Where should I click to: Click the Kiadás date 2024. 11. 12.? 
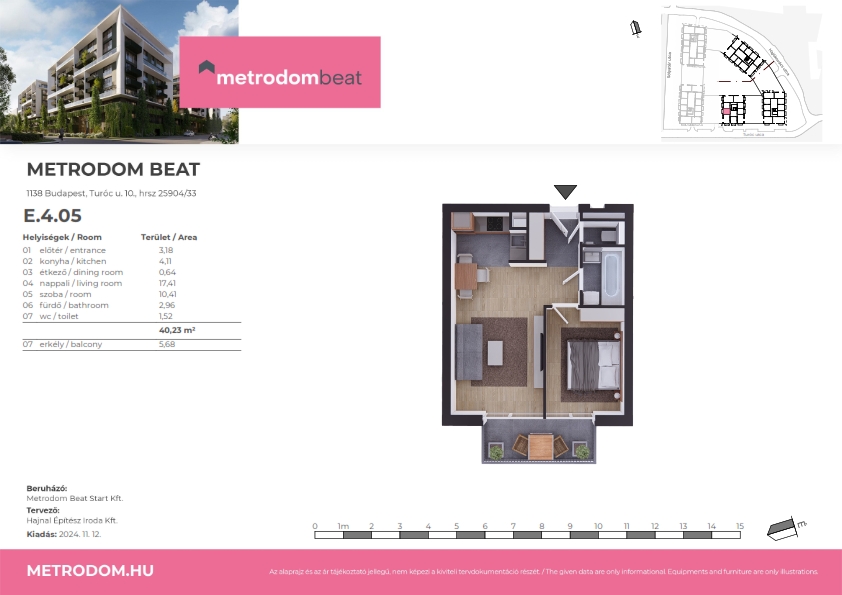(x=79, y=534)
